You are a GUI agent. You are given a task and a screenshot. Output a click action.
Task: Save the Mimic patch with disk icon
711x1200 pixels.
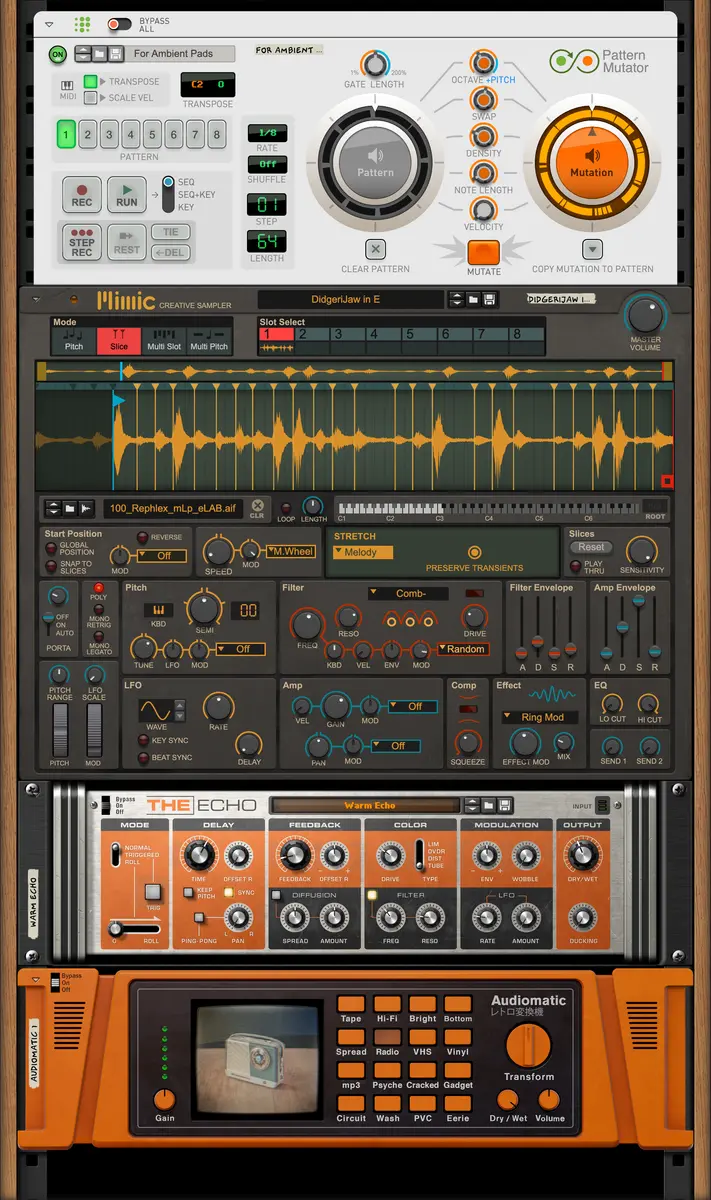(x=489, y=299)
